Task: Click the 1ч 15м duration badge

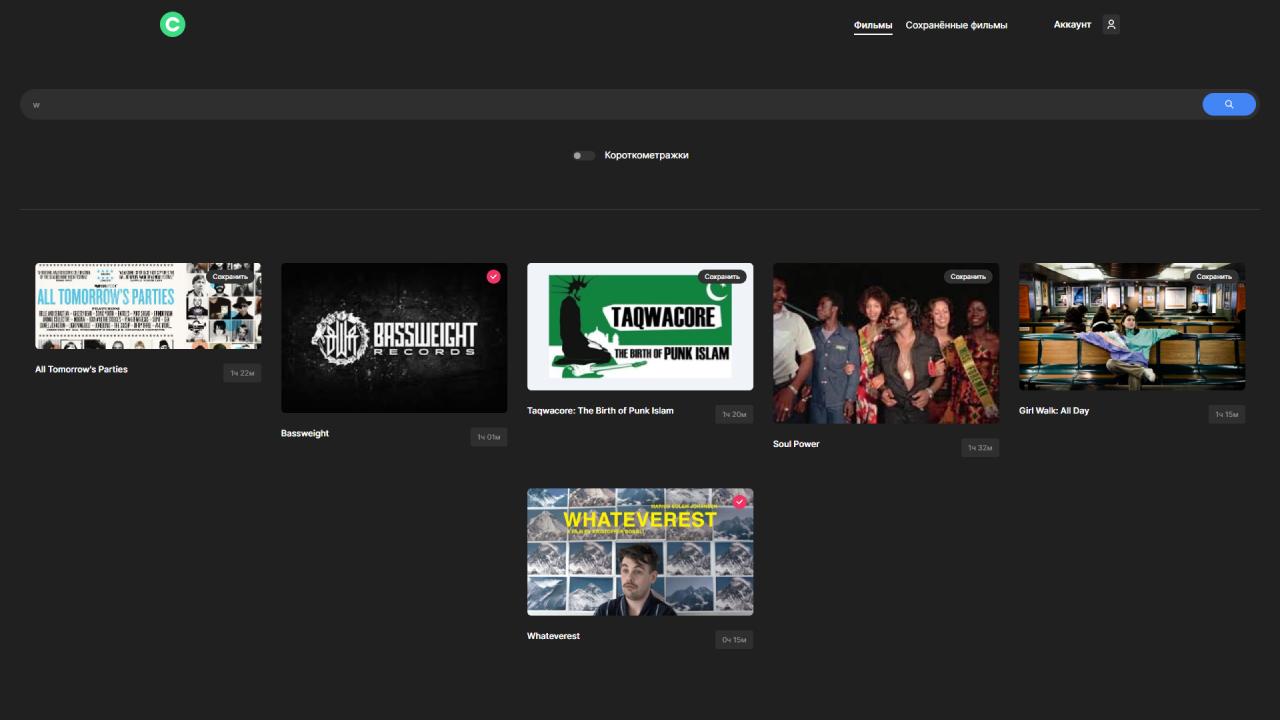Action: [1227, 414]
